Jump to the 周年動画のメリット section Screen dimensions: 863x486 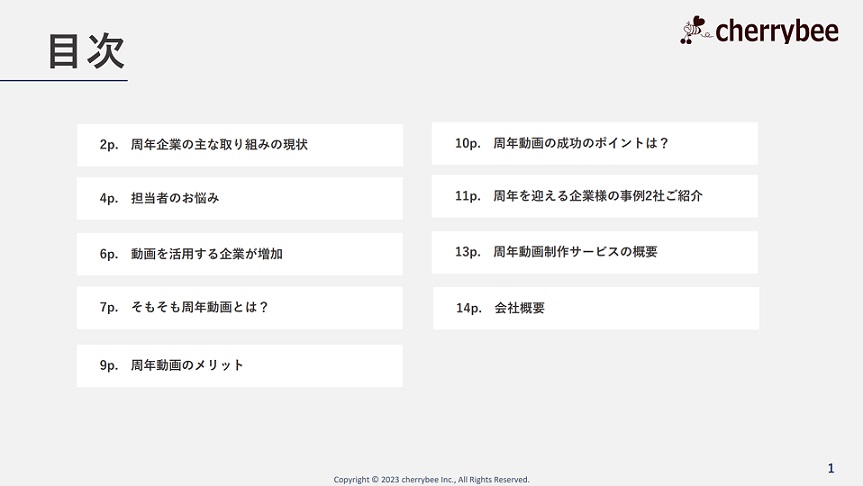pos(239,365)
